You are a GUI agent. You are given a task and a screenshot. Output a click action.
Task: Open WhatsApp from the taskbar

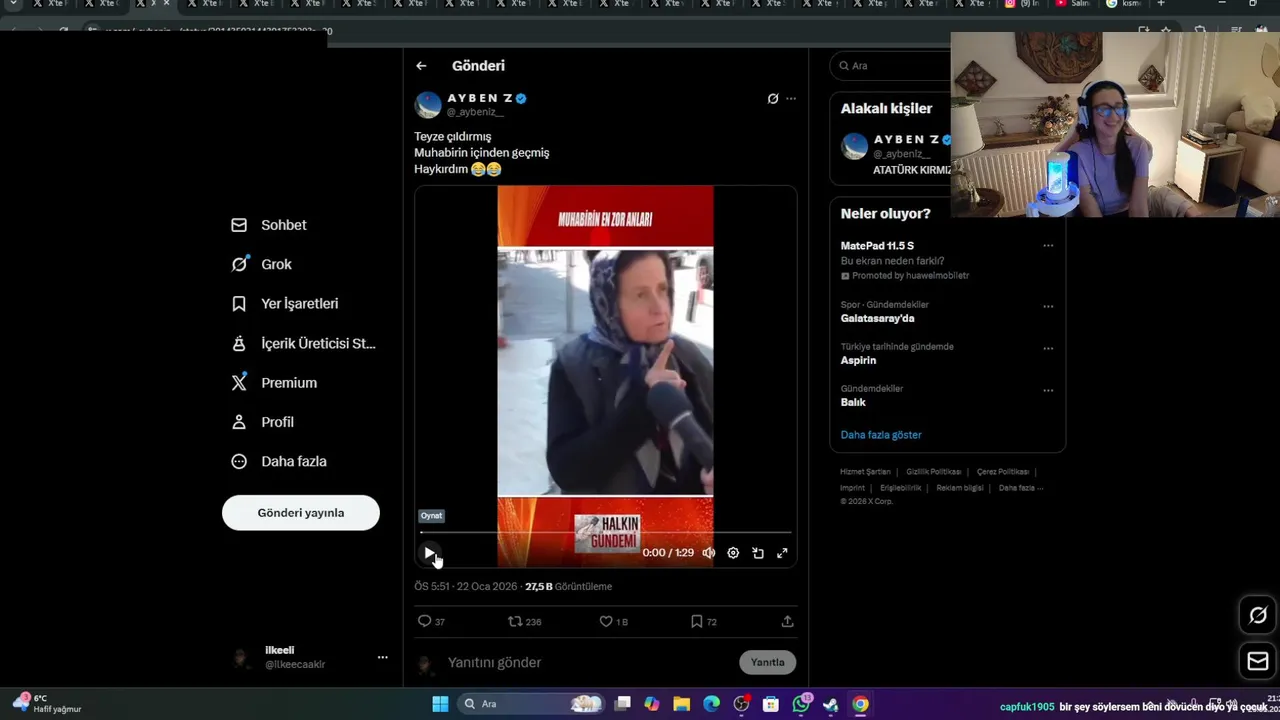click(x=801, y=704)
